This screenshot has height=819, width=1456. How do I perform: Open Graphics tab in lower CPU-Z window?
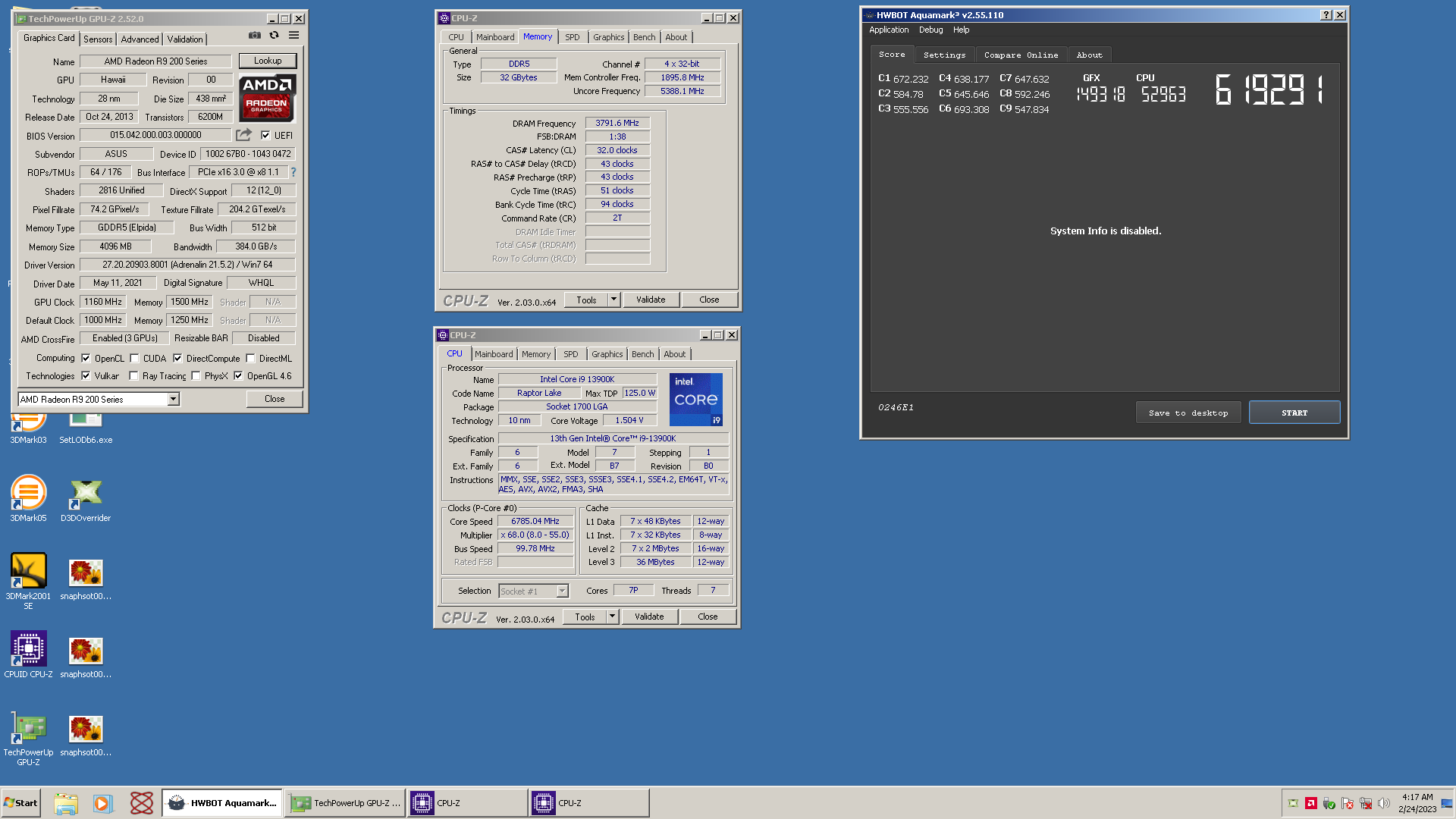pyautogui.click(x=607, y=354)
